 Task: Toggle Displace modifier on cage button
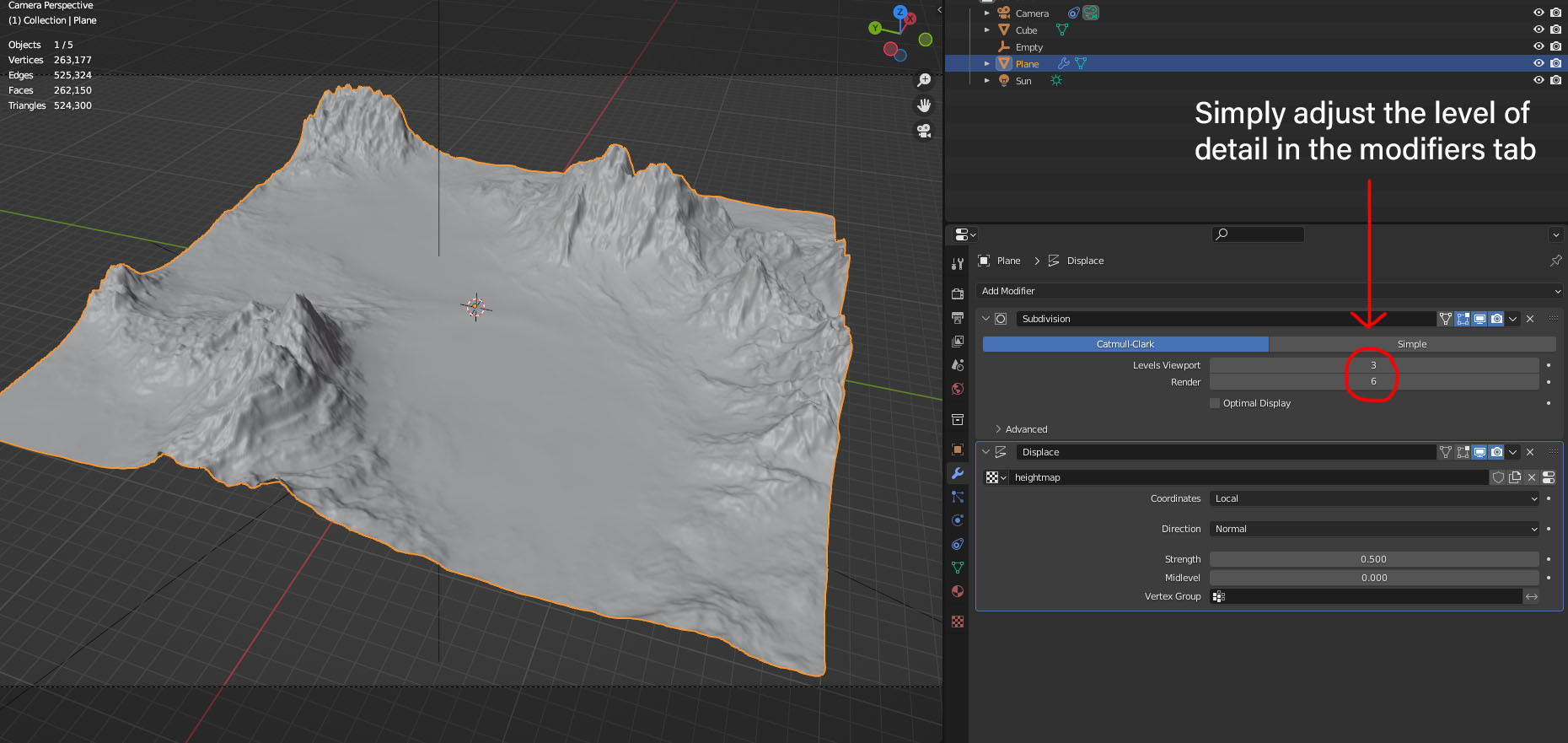point(1446,452)
